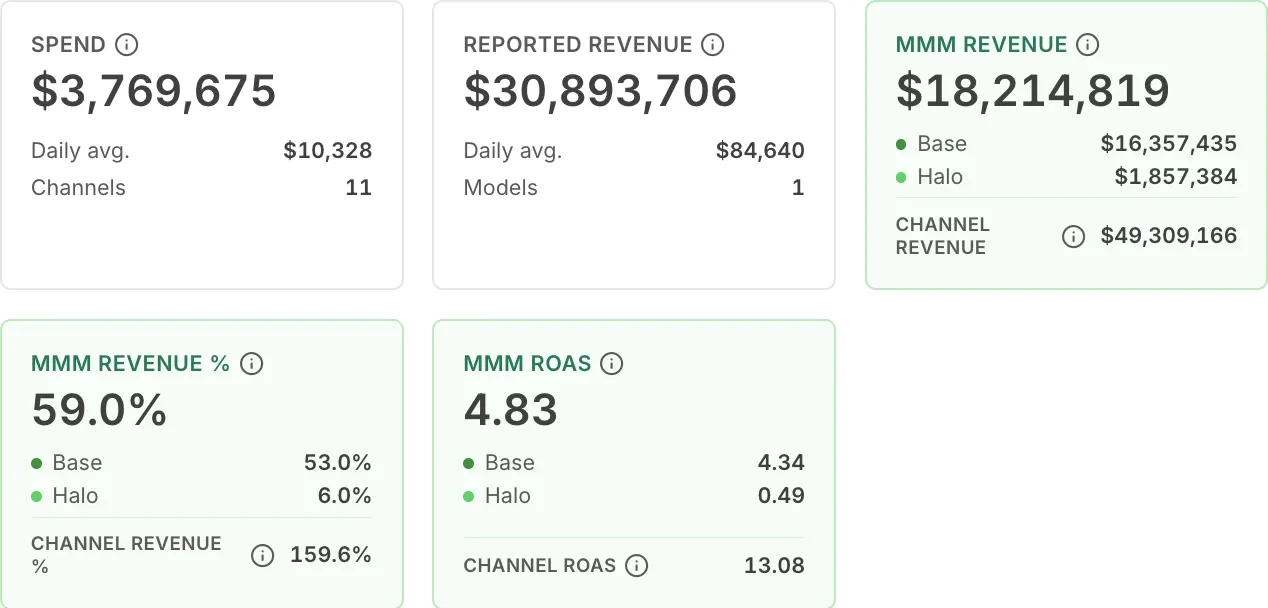
Task: Click the Halo ROAS value 0.49
Action: click(781, 496)
